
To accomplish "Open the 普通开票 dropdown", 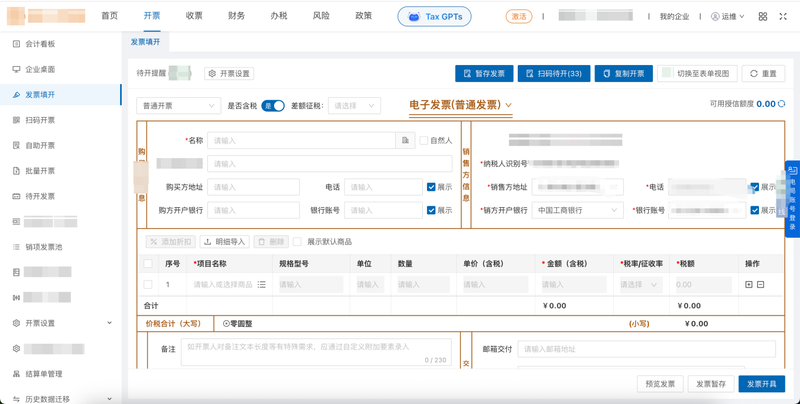I will point(178,106).
